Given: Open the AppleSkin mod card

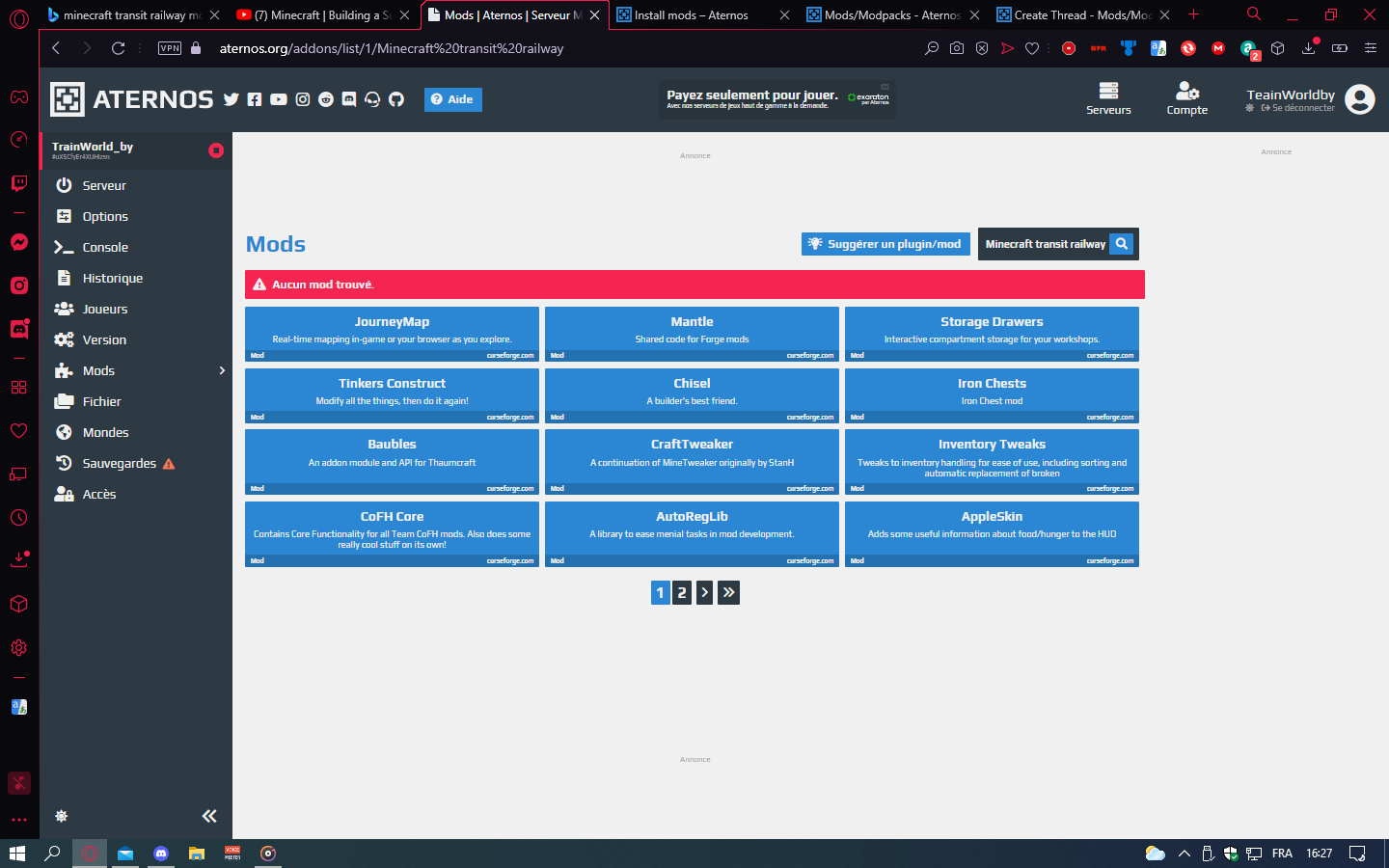Looking at the screenshot, I should tap(992, 534).
